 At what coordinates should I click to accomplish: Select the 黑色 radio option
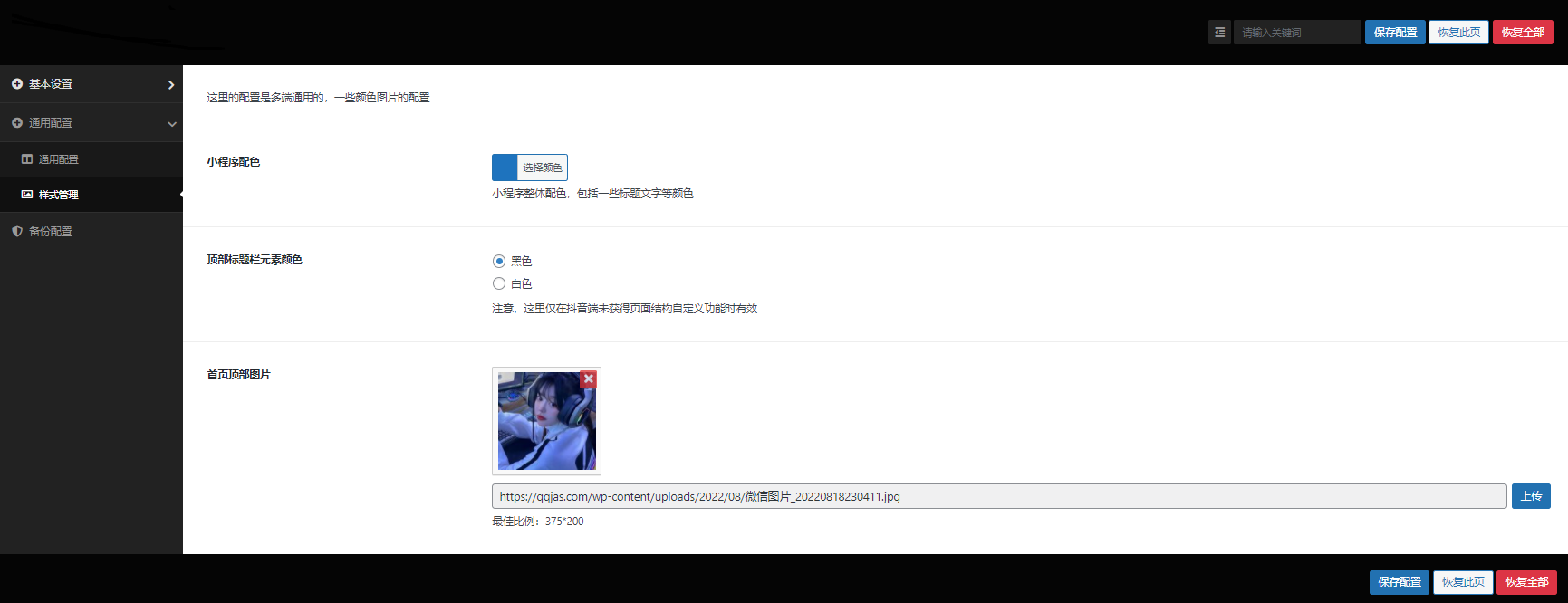[499, 261]
